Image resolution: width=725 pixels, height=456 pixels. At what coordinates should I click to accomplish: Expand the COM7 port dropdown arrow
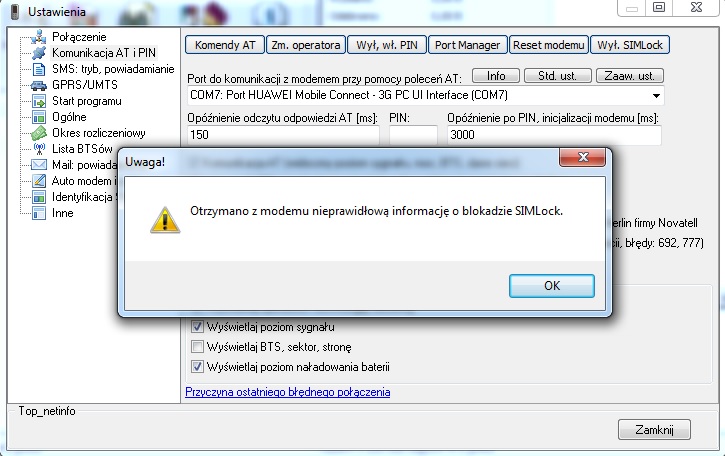tap(656, 95)
